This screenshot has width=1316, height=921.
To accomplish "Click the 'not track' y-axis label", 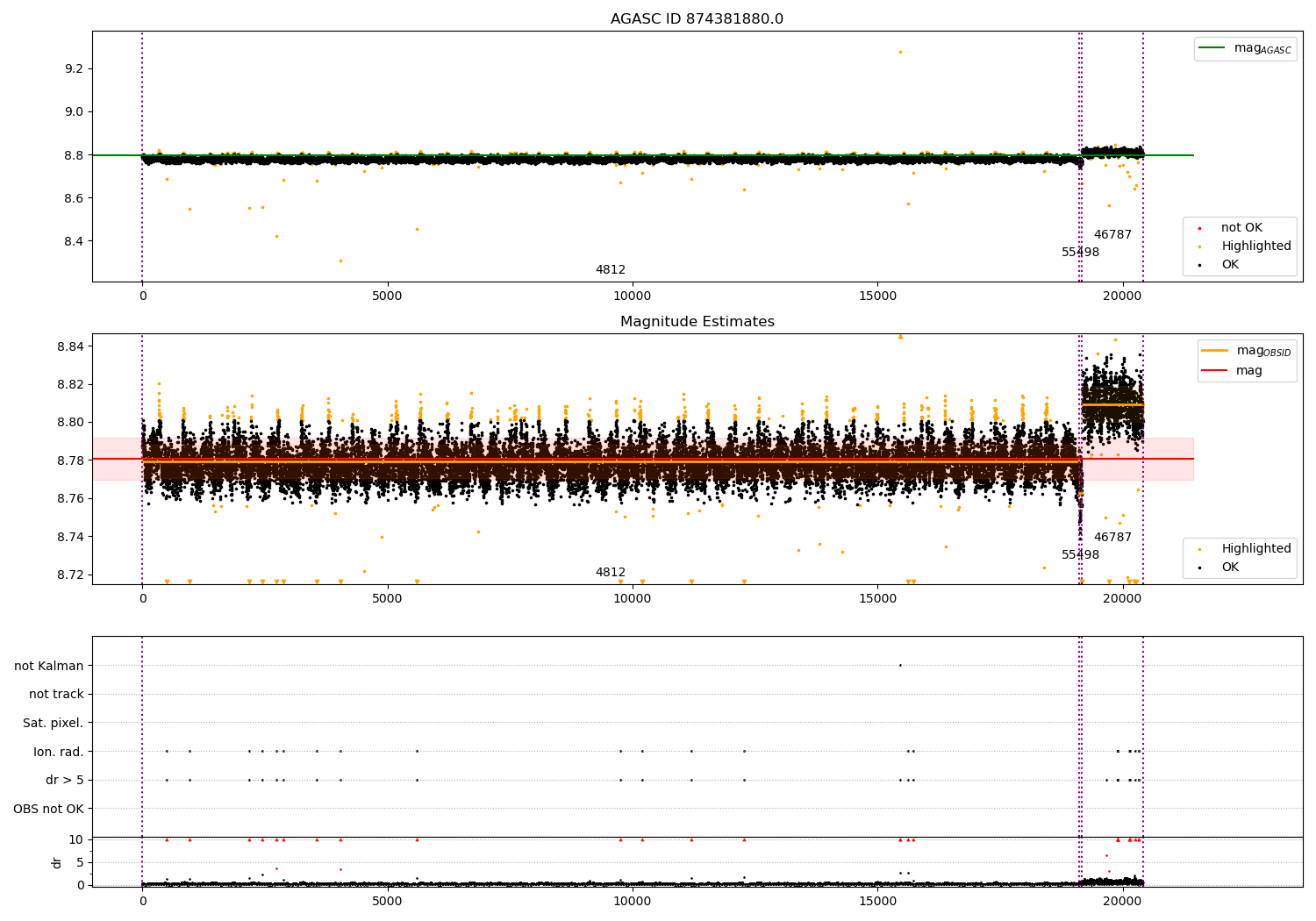I will [56, 695].
